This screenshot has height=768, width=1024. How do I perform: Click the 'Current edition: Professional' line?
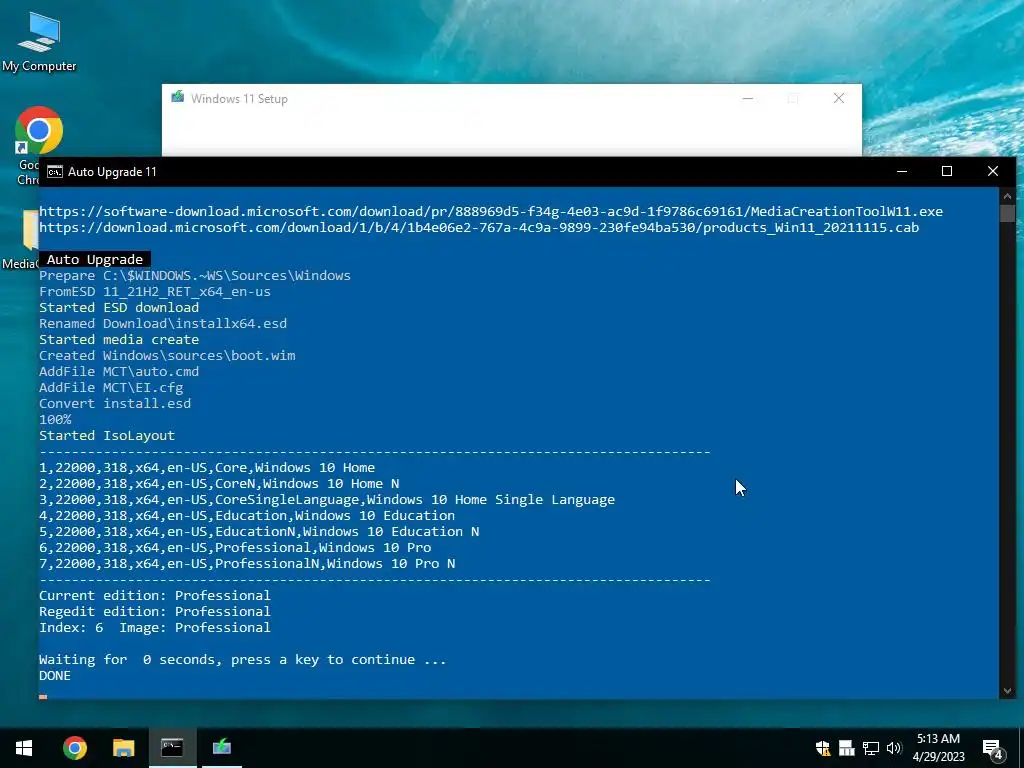(x=155, y=595)
